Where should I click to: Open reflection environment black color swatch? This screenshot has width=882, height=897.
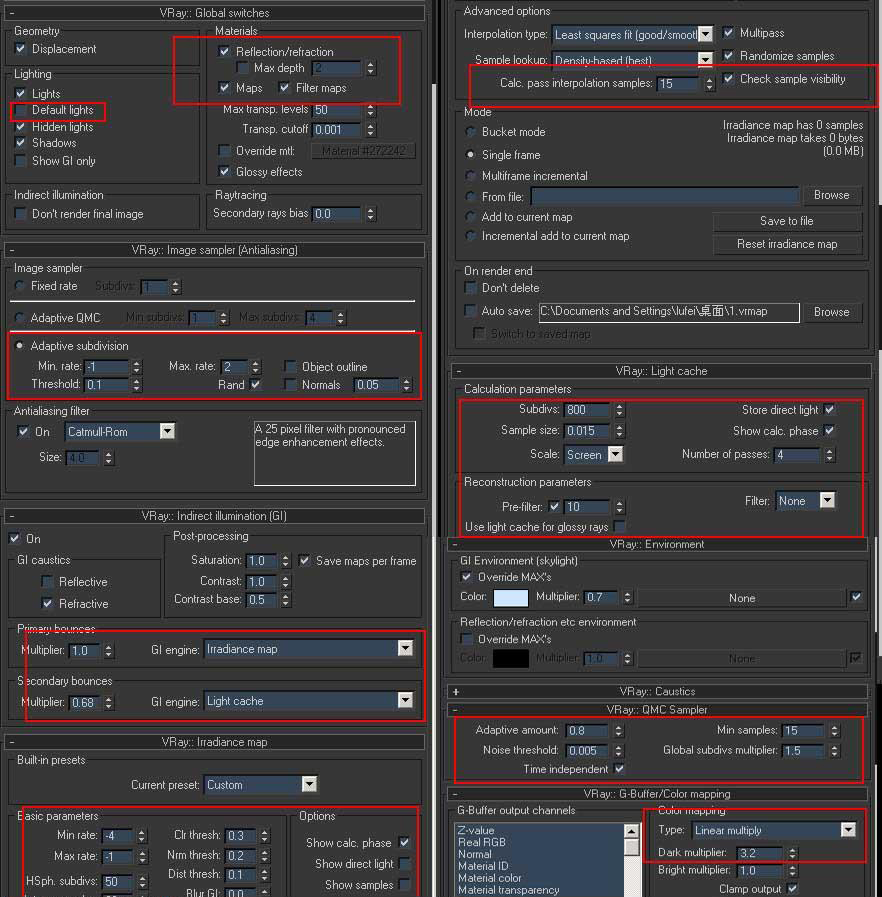[x=511, y=658]
